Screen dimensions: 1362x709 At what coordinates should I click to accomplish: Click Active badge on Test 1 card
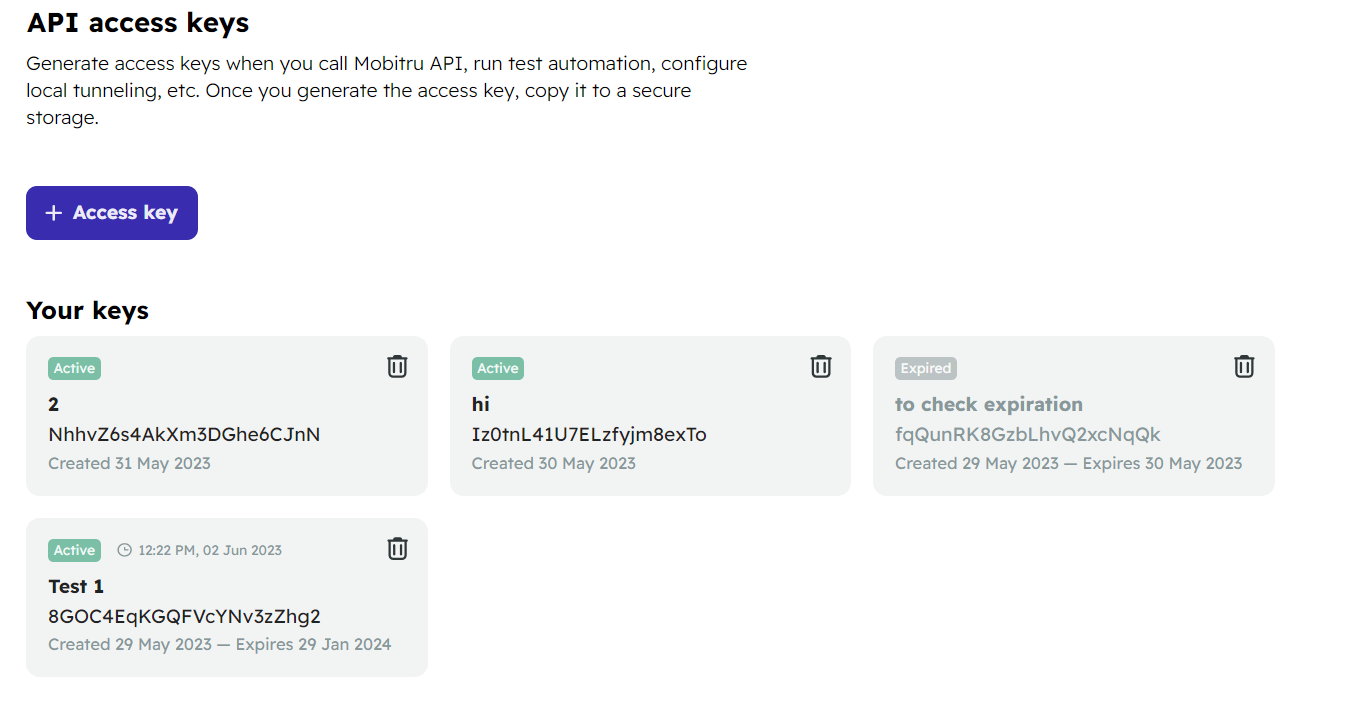(x=74, y=550)
